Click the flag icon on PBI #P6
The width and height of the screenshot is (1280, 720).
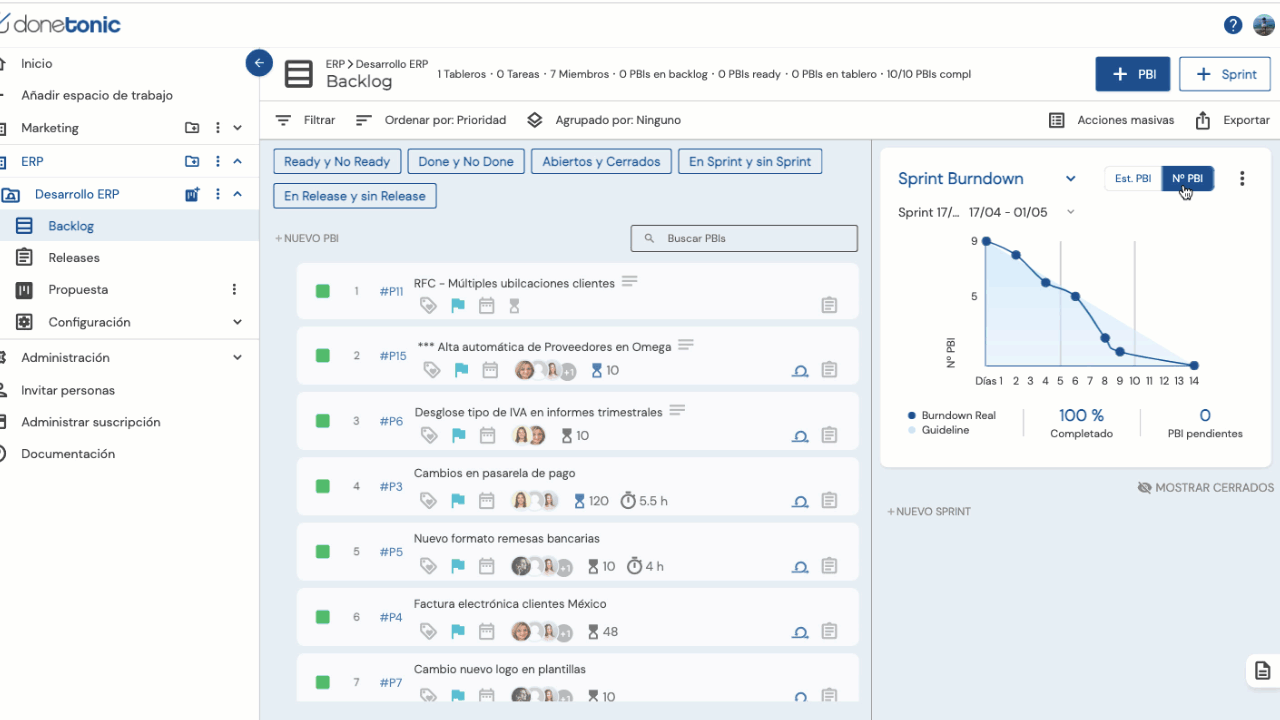[x=458, y=436]
